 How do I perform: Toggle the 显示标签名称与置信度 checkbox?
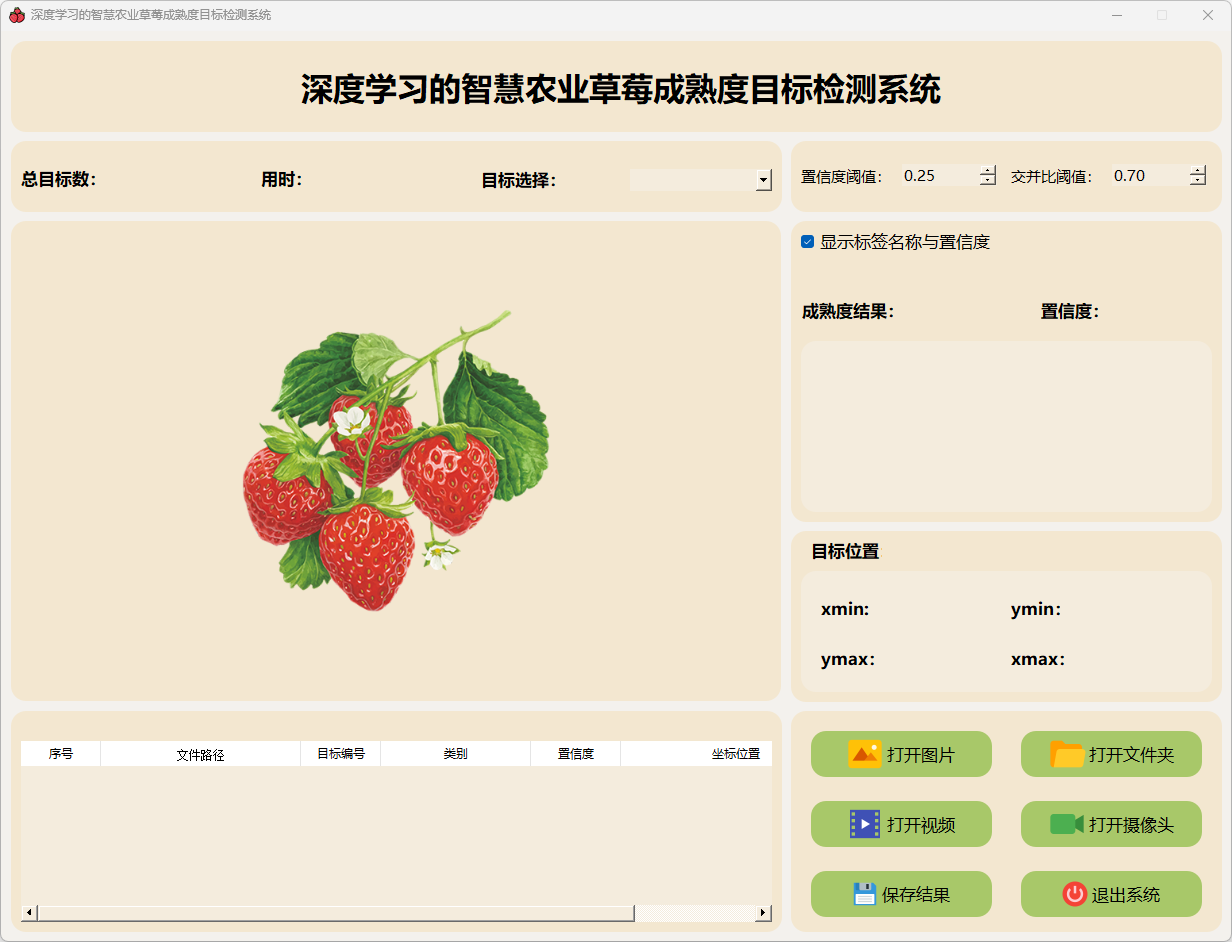point(808,242)
